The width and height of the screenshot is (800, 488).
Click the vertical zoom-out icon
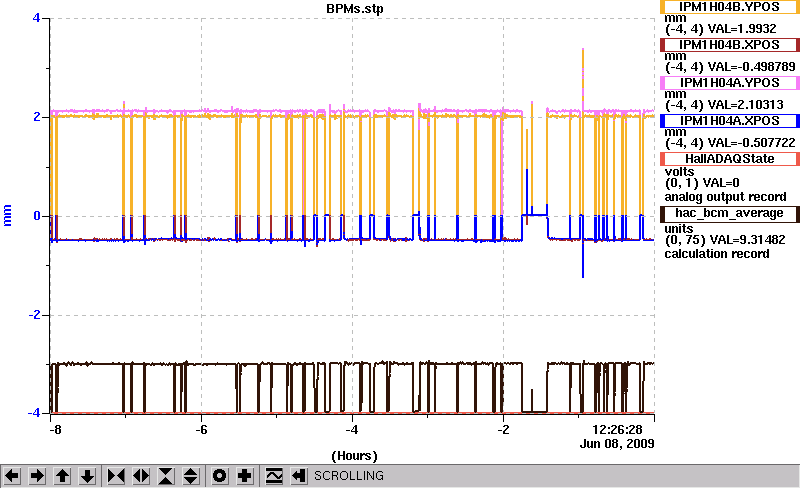(191, 476)
